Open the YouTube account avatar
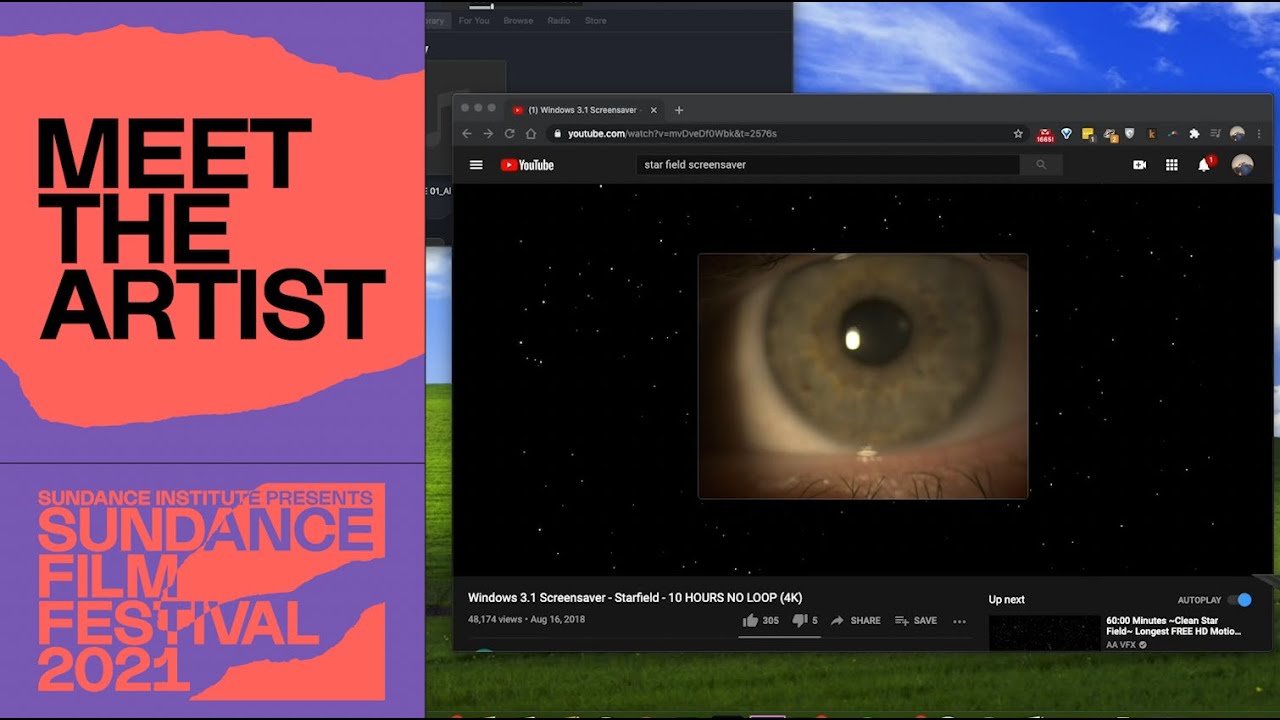This screenshot has width=1280, height=720. coord(1242,165)
